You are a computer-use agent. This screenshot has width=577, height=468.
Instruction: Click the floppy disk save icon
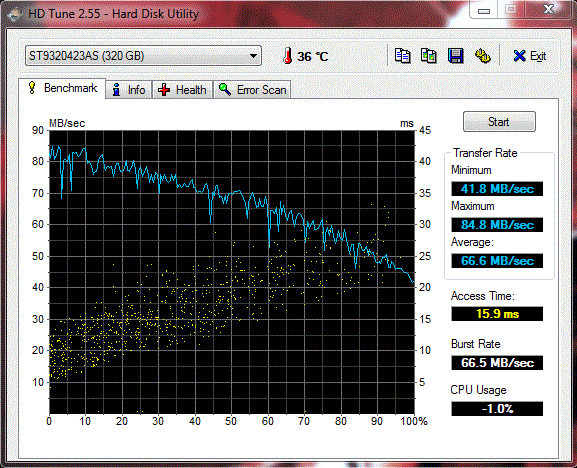click(x=456, y=56)
